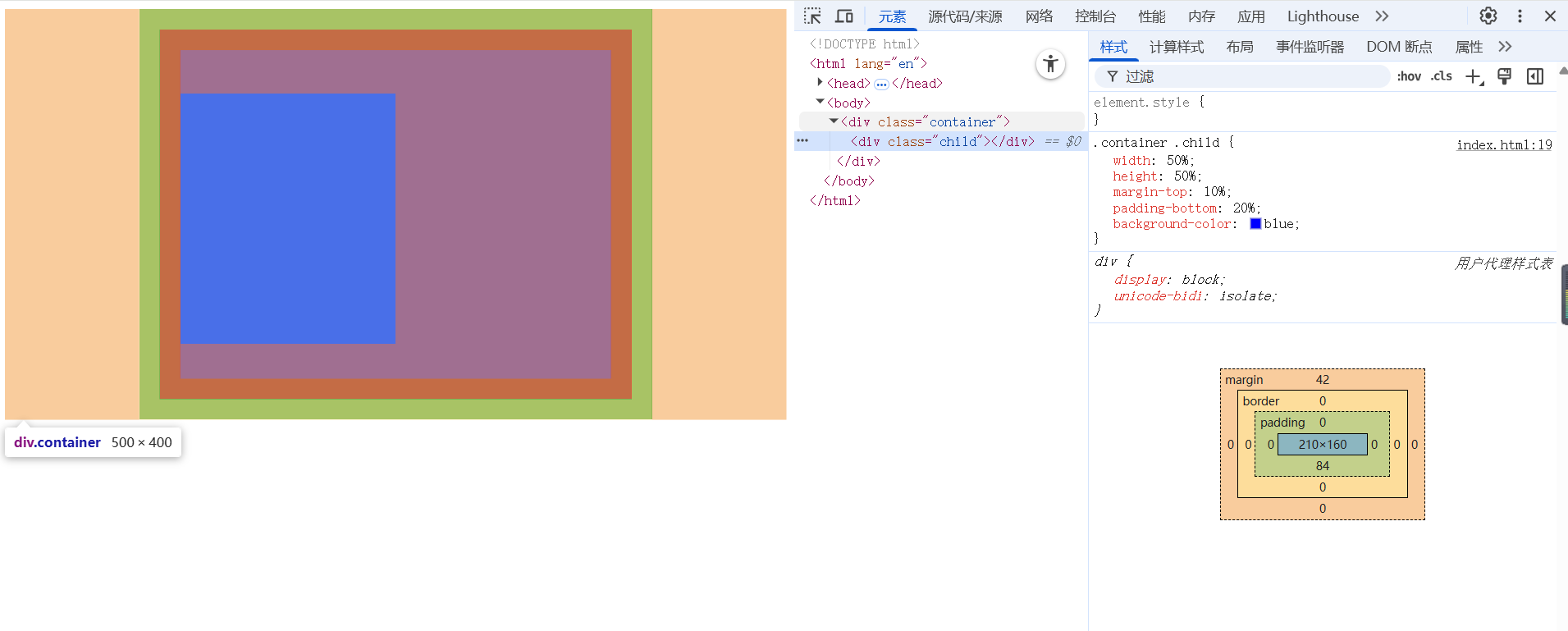This screenshot has height=631, width=1568.
Task: Select the 样式 sidebar tab
Action: pos(1113,47)
